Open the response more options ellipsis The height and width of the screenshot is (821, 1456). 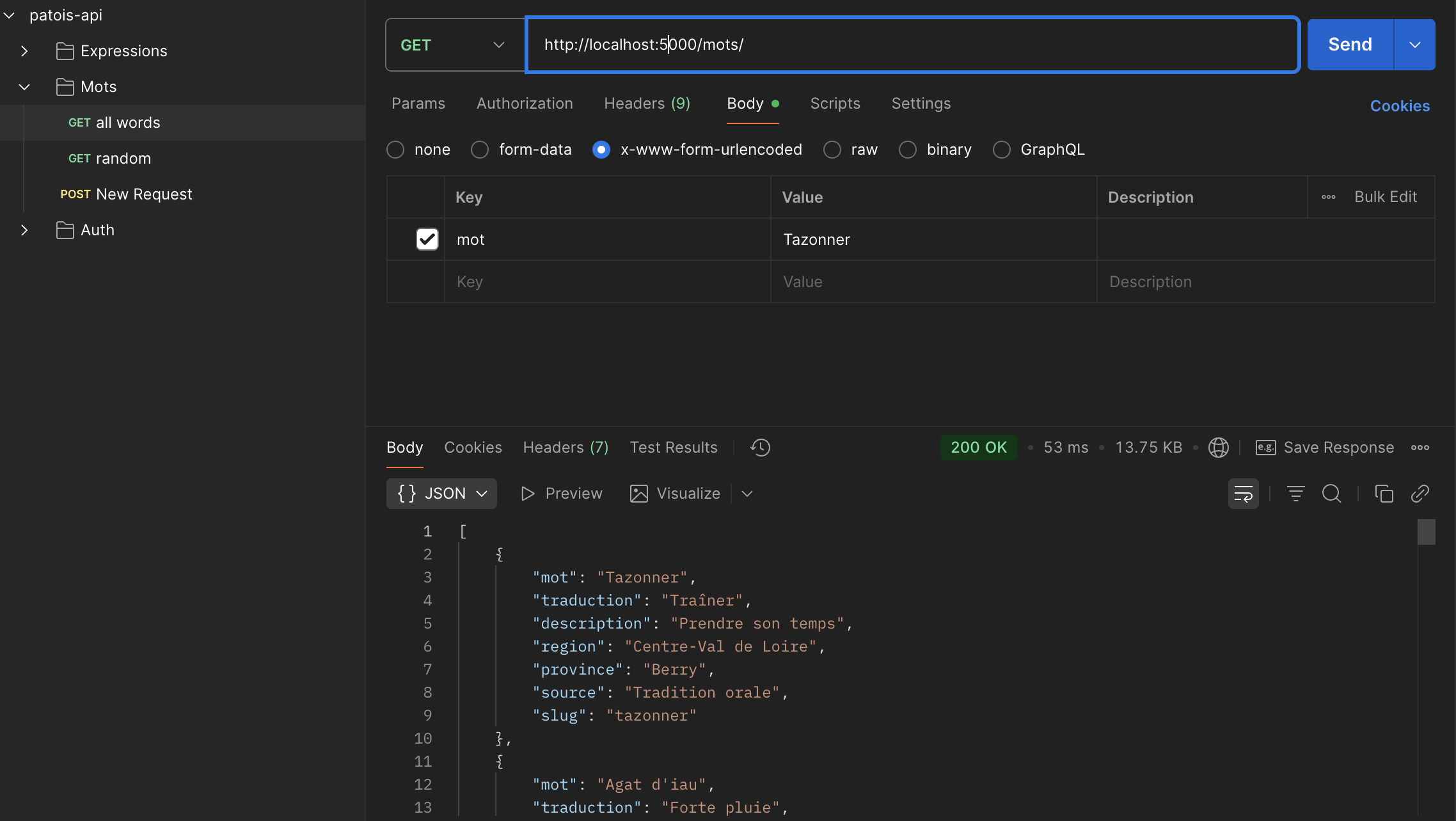point(1420,448)
